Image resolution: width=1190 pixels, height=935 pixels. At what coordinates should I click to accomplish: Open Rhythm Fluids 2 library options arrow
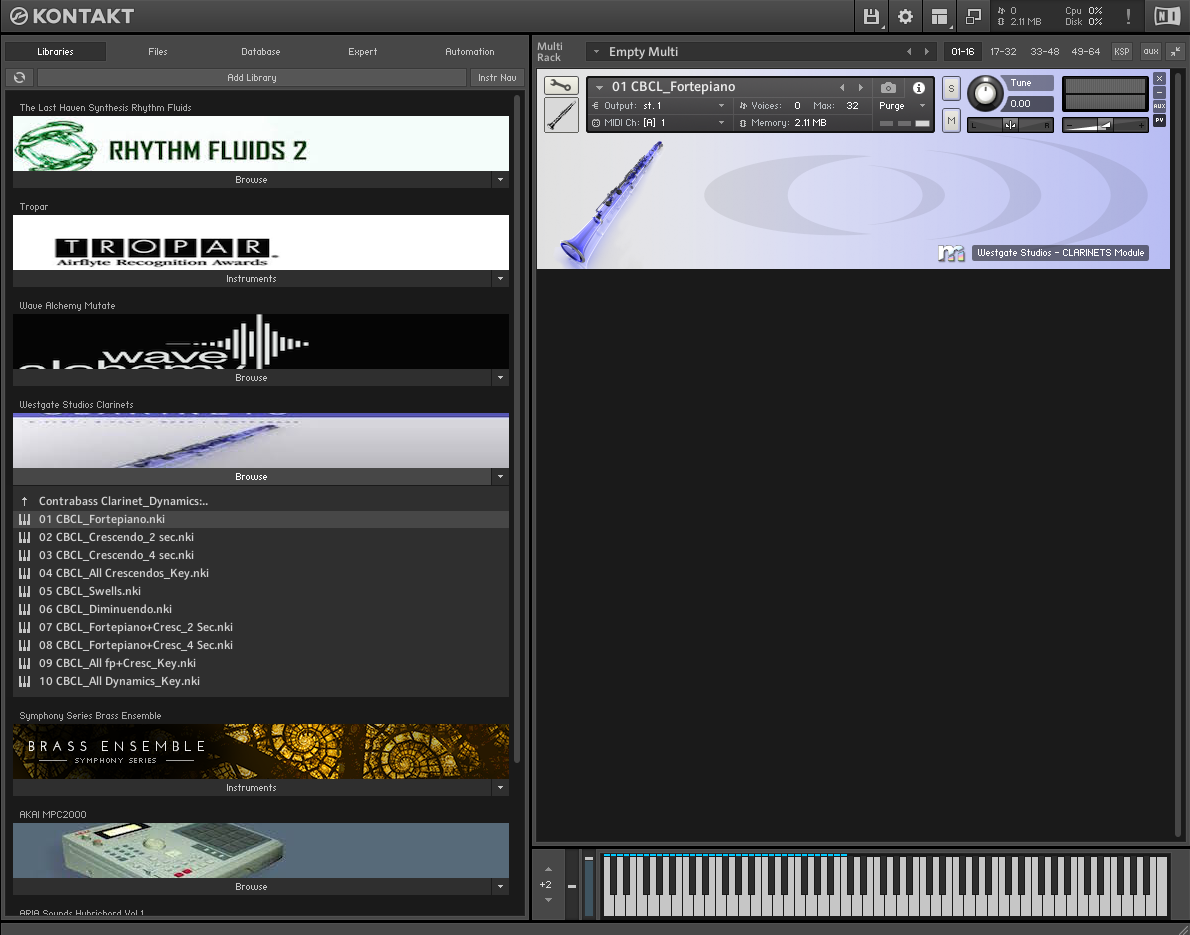click(x=500, y=180)
